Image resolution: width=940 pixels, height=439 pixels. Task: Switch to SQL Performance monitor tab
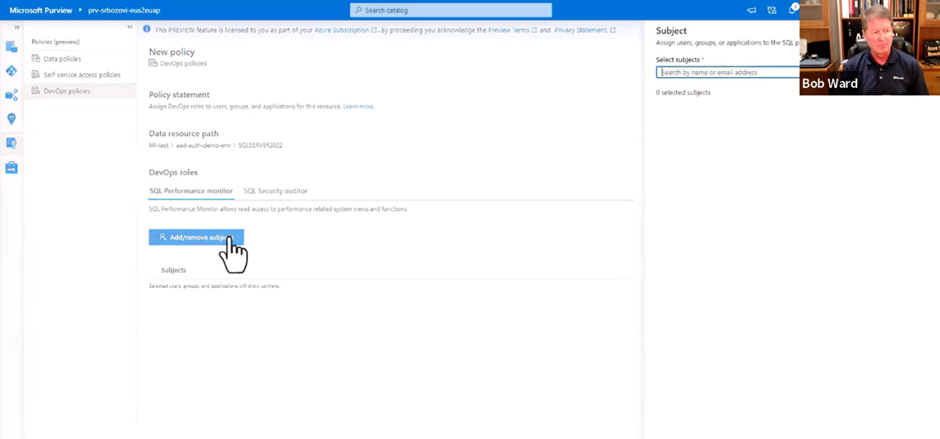[x=191, y=191]
